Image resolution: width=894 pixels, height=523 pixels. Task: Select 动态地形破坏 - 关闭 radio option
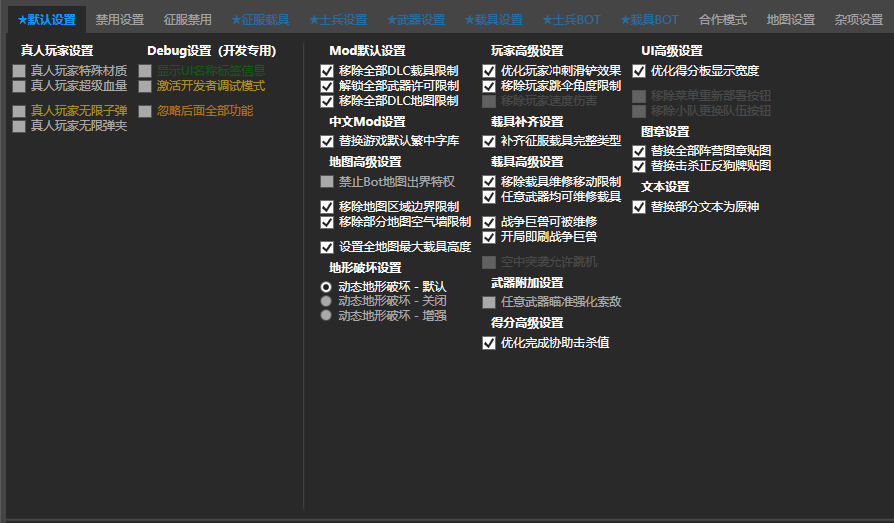point(326,301)
